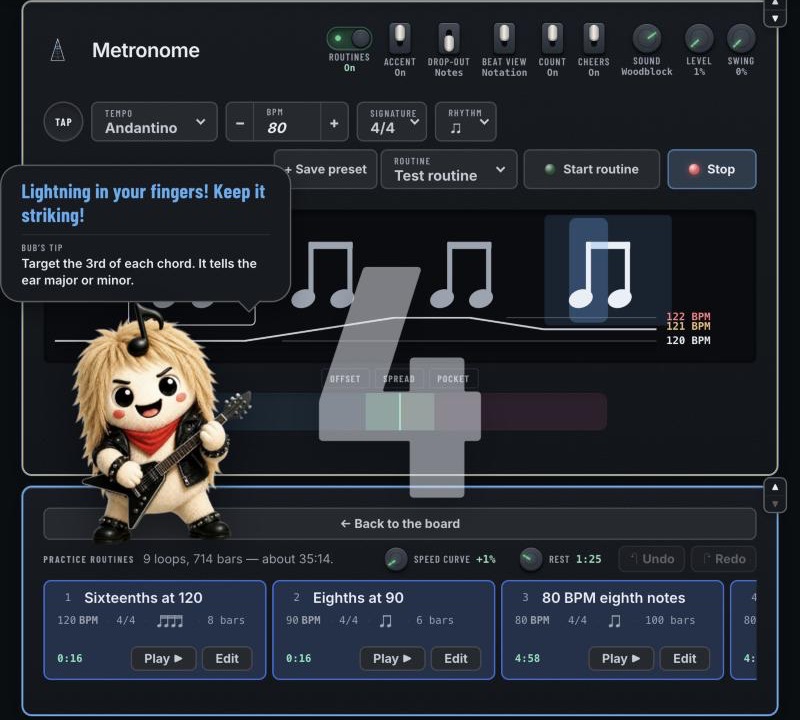
Task: Click the Undo button
Action: pyautogui.click(x=653, y=559)
